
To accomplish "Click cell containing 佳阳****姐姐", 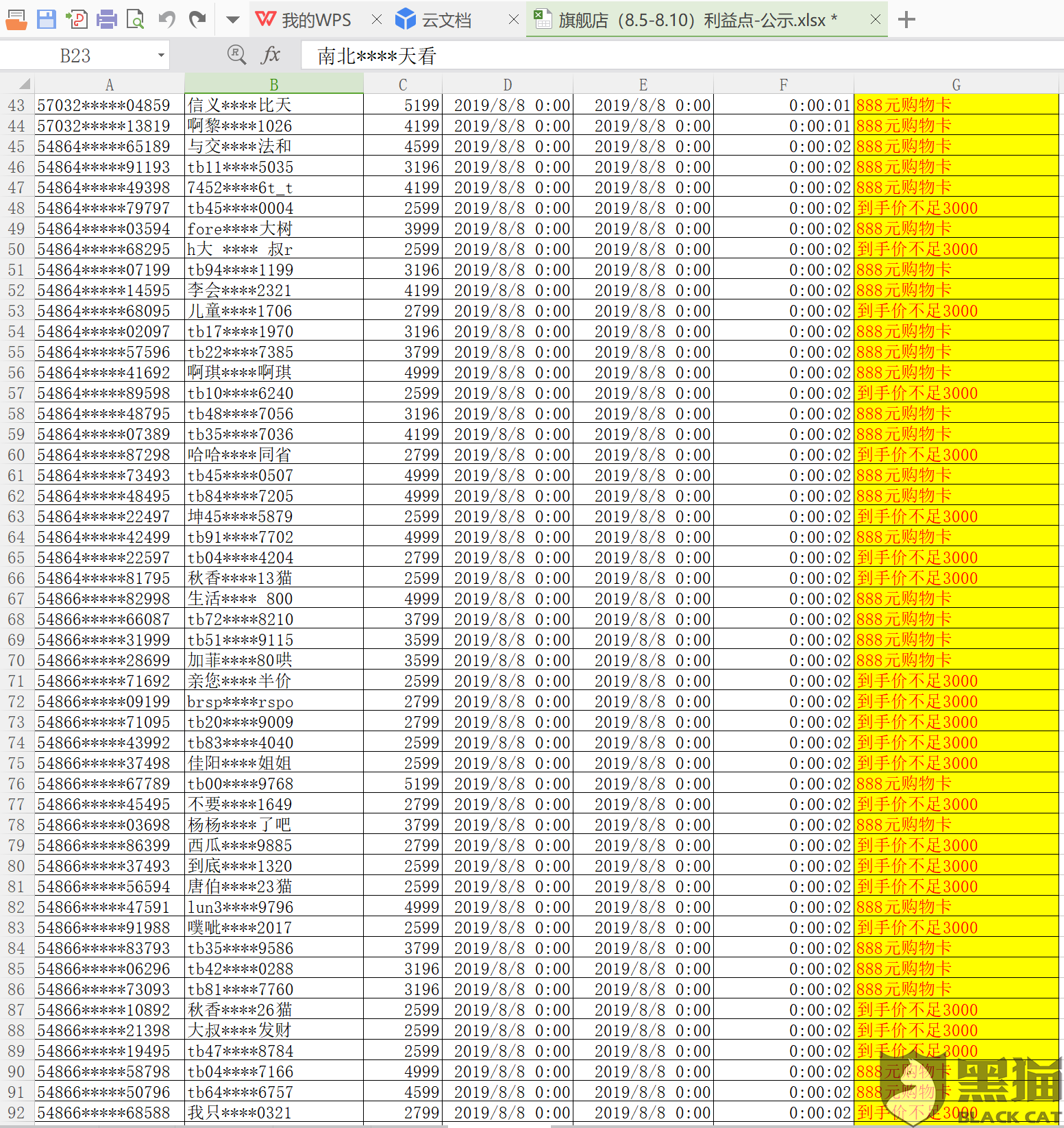I will 274,763.
